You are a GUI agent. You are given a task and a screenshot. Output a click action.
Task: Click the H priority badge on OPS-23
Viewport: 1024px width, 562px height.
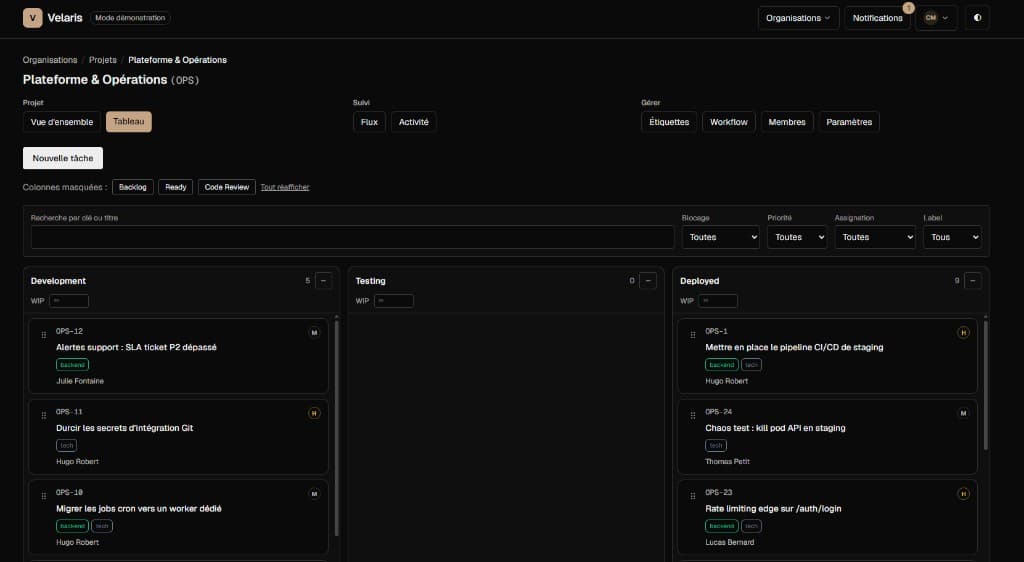(963, 494)
